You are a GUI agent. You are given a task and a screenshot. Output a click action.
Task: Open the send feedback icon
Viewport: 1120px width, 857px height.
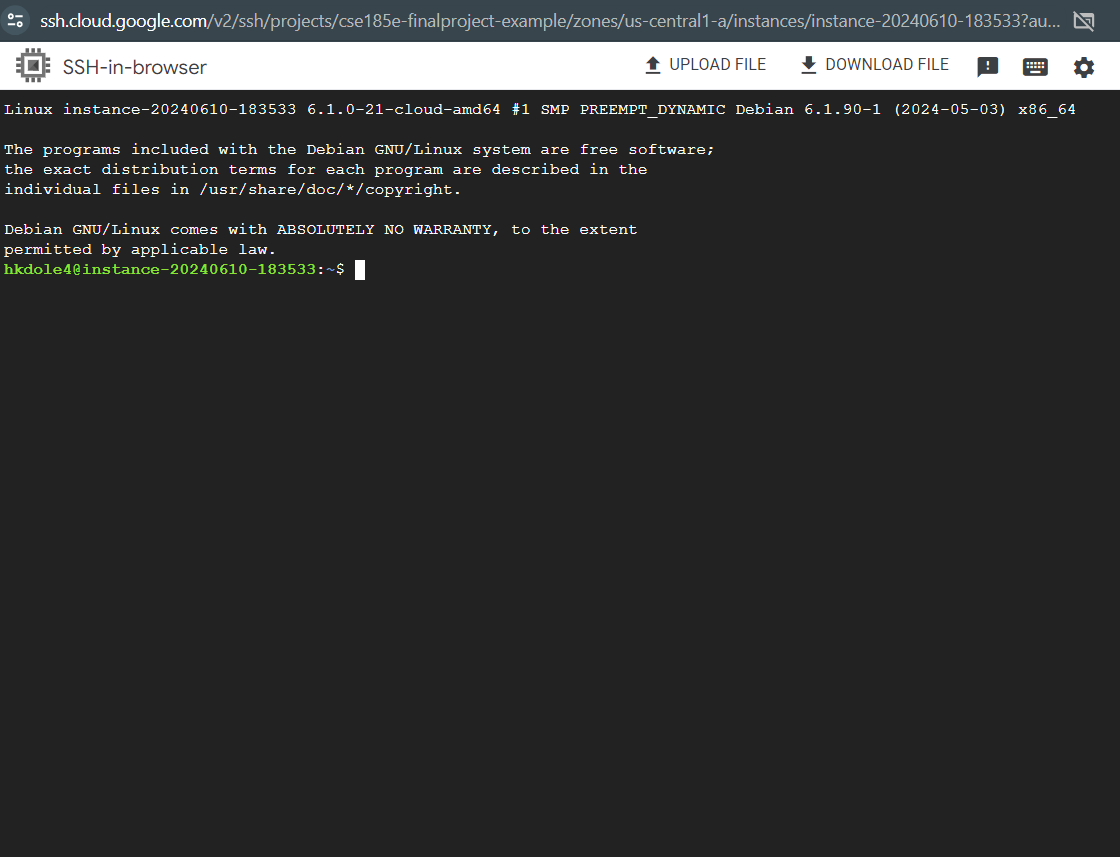(987, 67)
